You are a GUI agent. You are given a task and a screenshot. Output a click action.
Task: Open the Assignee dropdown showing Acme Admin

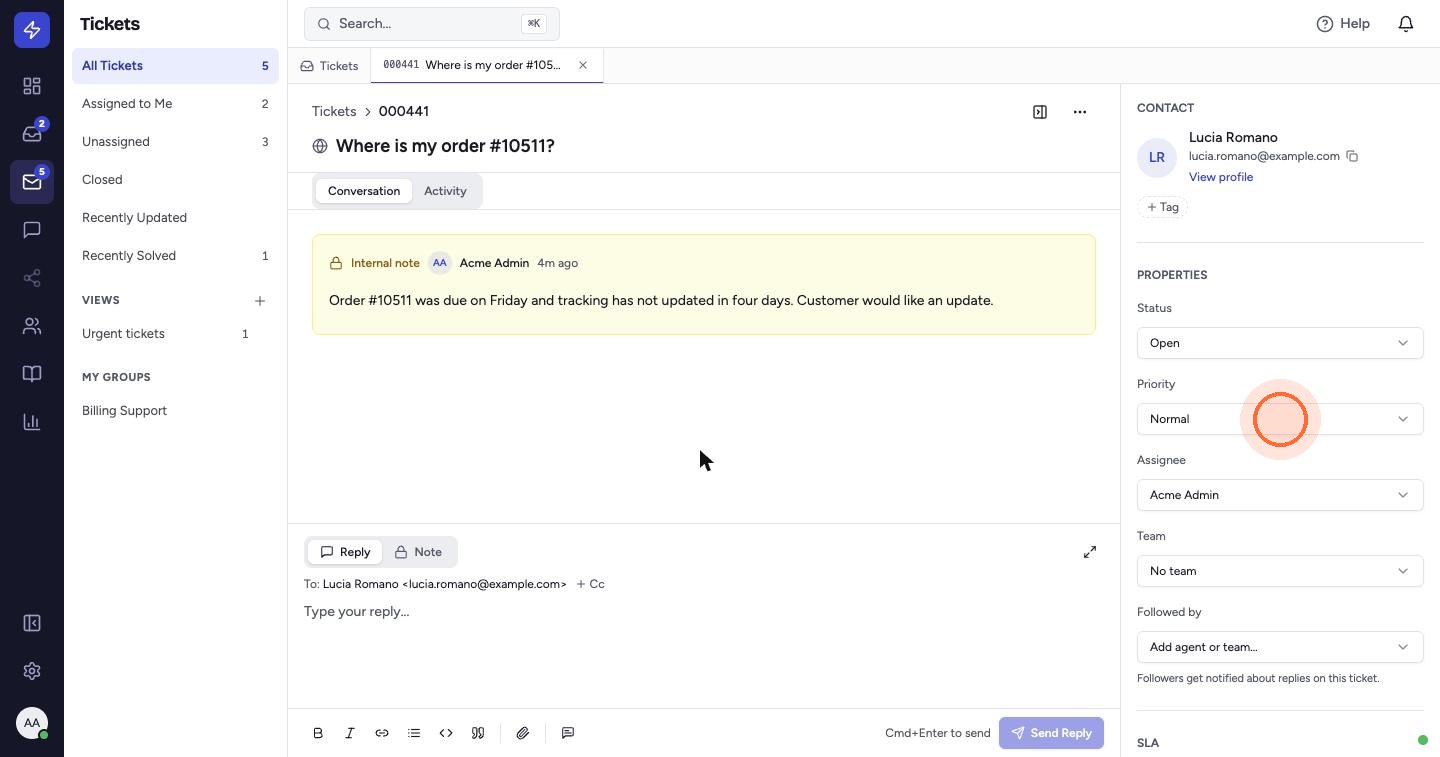click(x=1280, y=495)
